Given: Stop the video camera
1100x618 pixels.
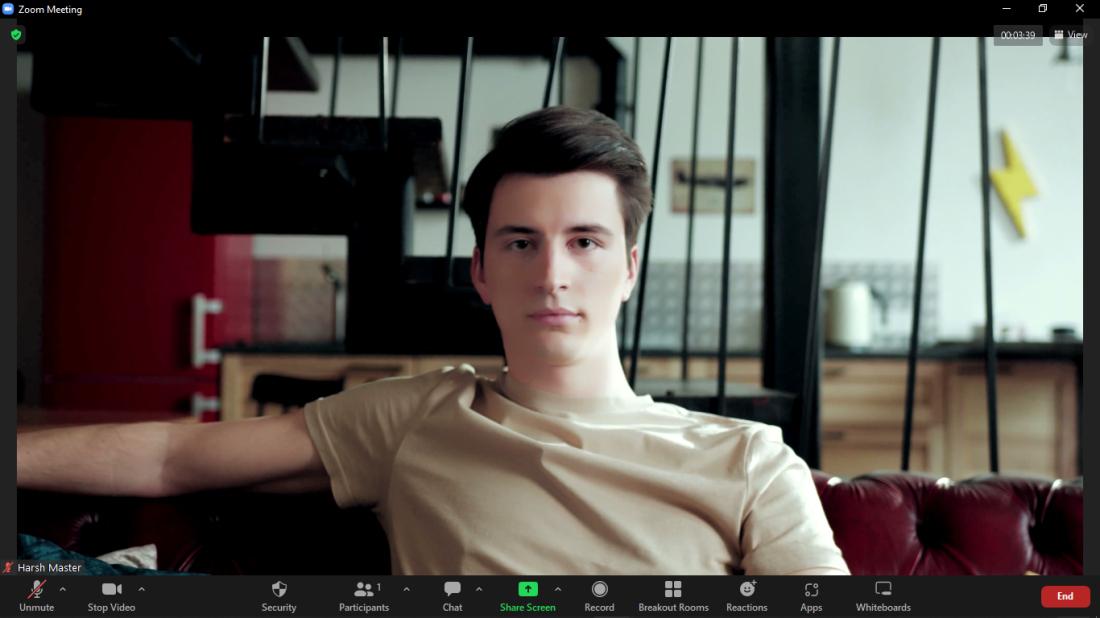Looking at the screenshot, I should pos(112,596).
